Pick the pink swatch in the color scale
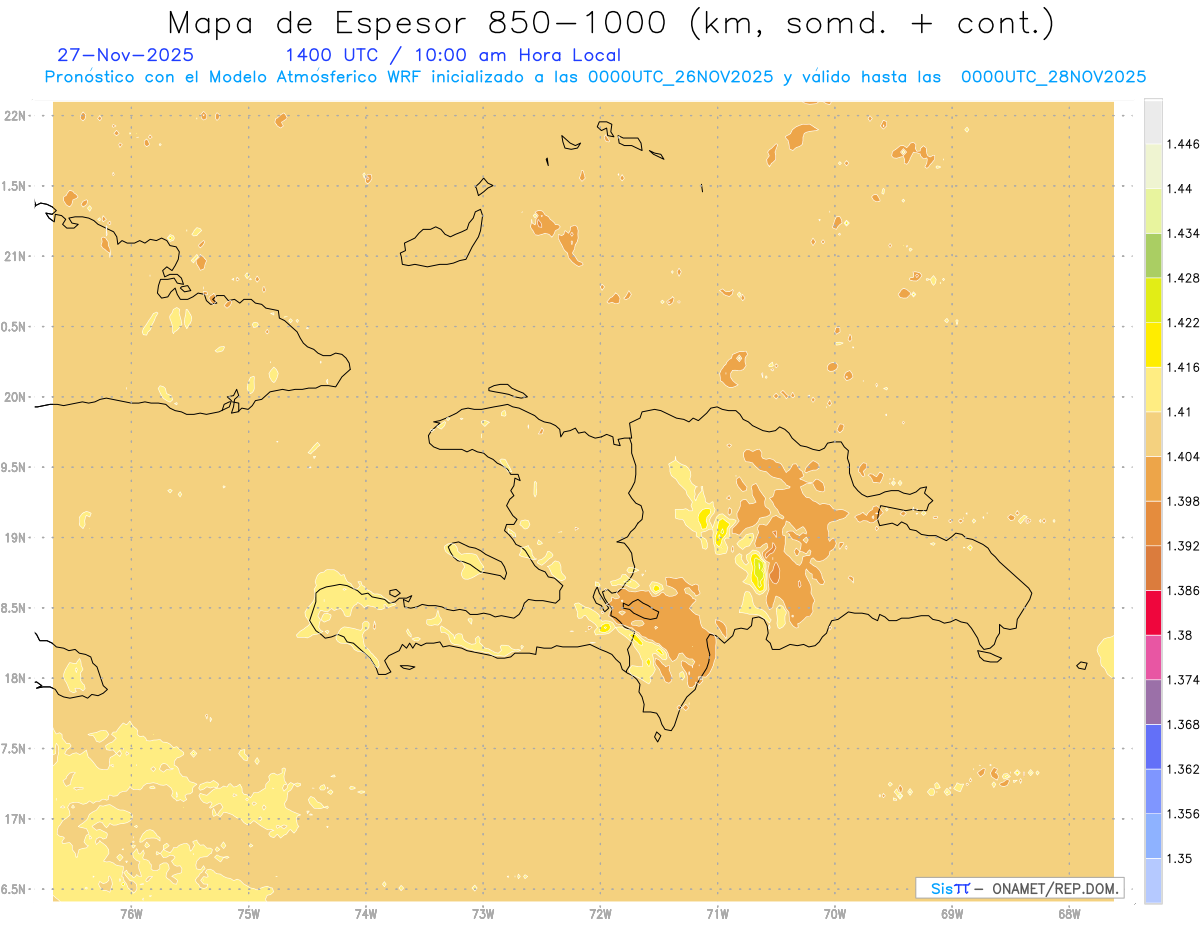The image size is (1200, 927). (x=1153, y=657)
